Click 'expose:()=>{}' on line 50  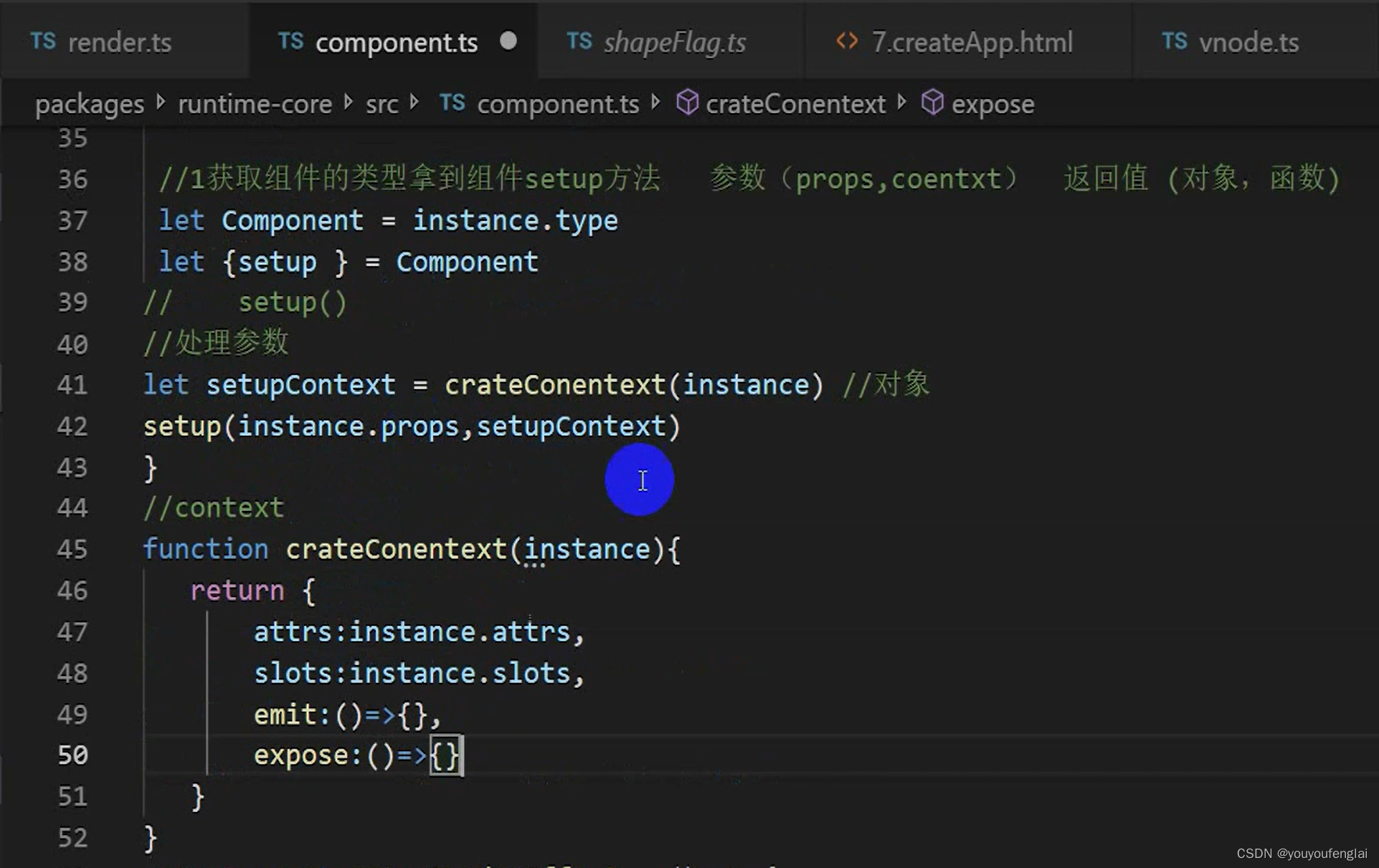pyautogui.click(x=356, y=755)
